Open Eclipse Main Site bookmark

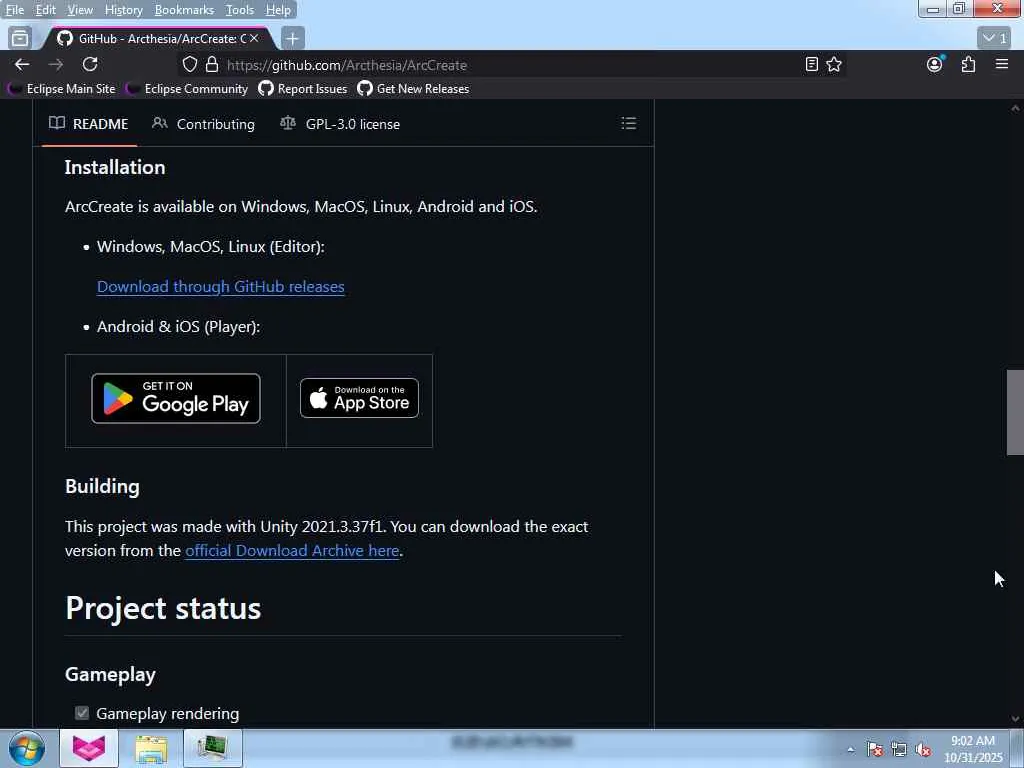61,89
